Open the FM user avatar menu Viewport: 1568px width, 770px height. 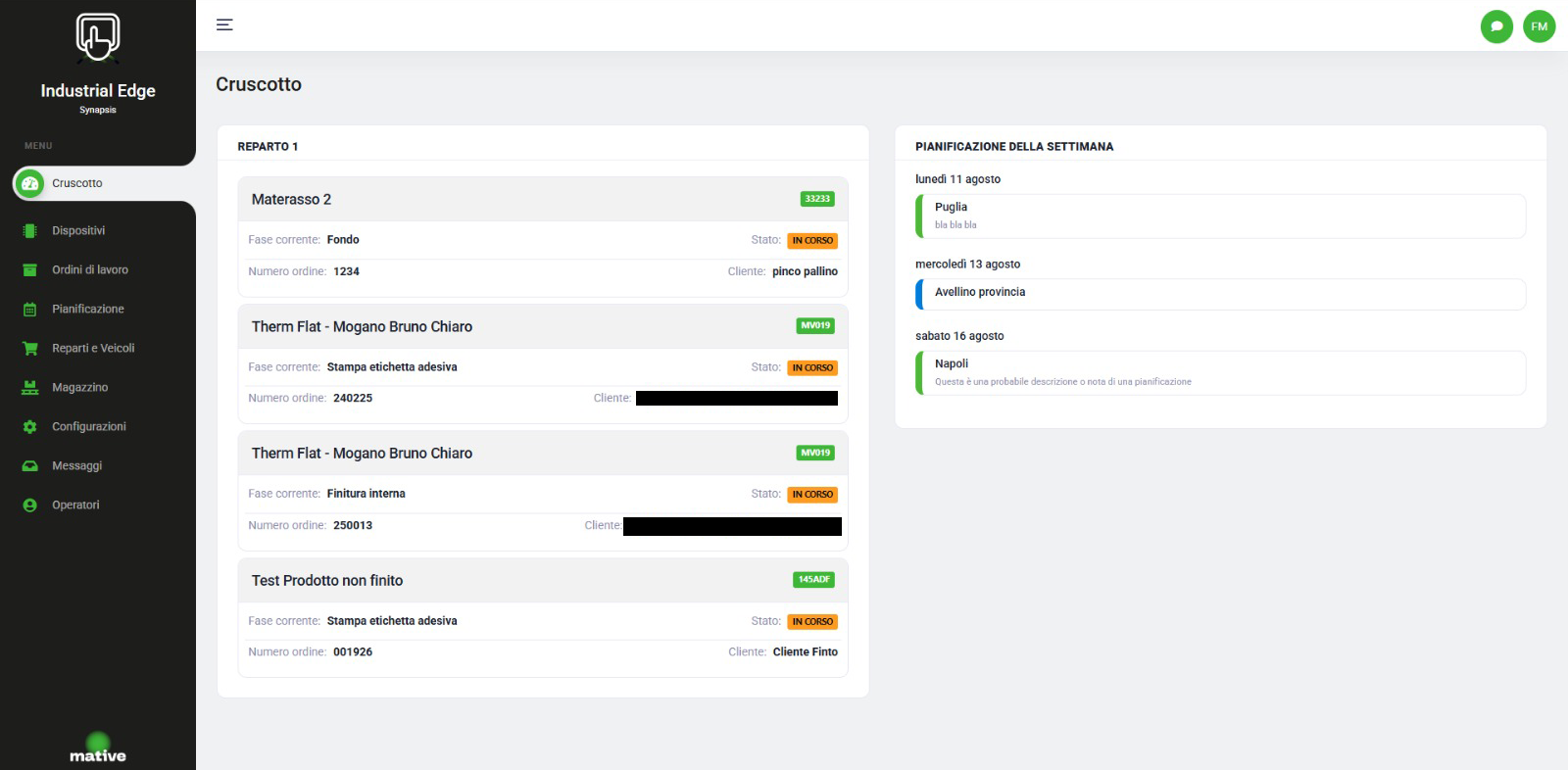click(1540, 26)
